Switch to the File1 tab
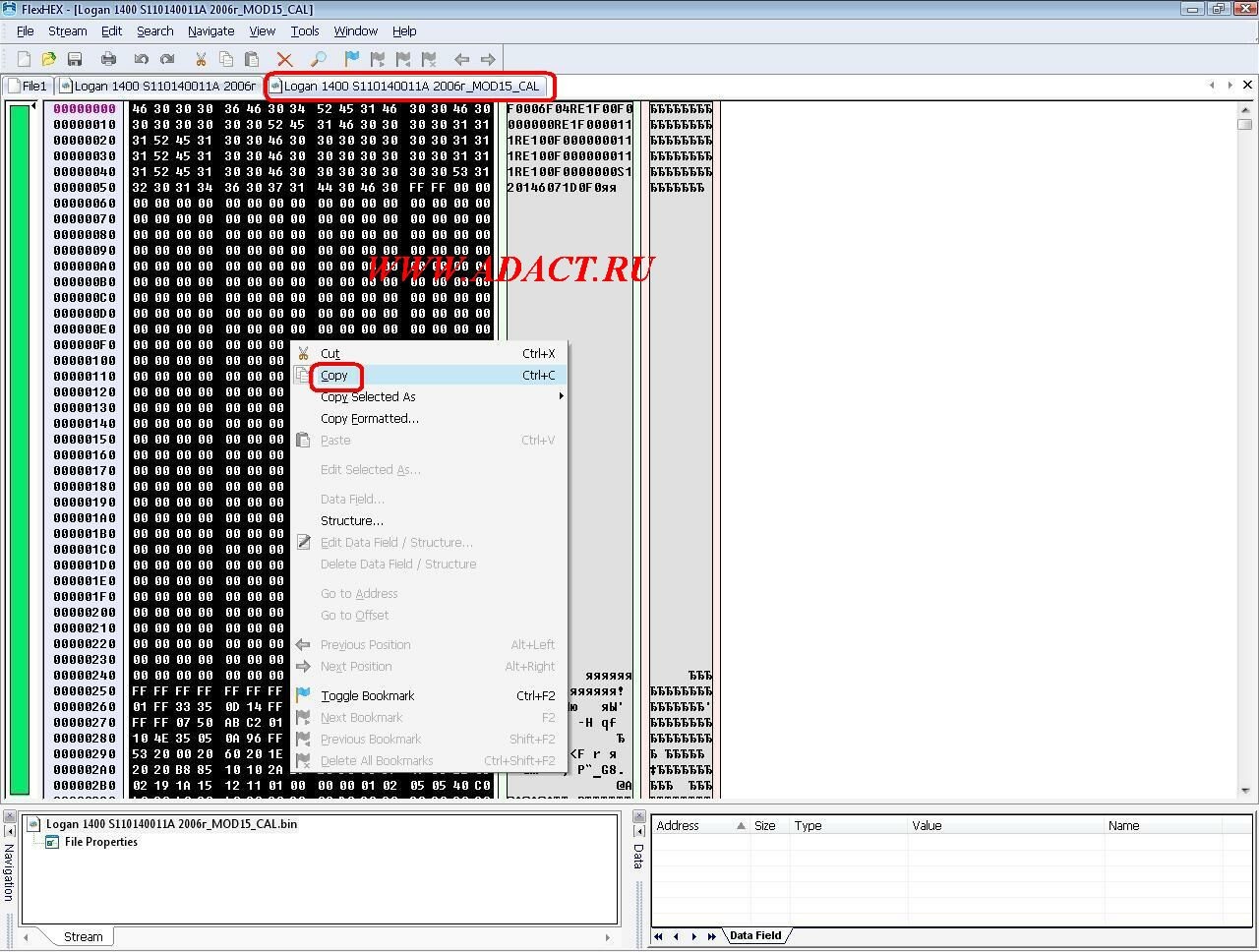Screen dimensions: 1259x952 click(x=28, y=86)
